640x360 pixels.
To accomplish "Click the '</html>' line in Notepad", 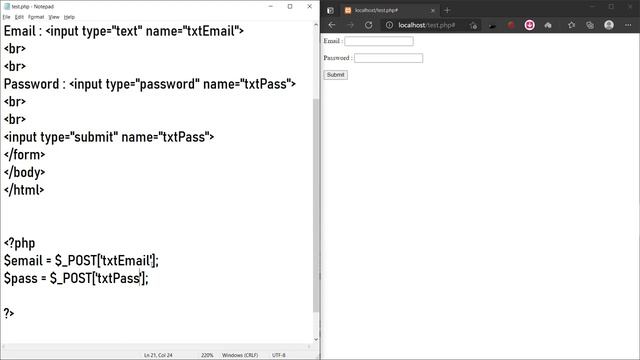I will point(24,190).
